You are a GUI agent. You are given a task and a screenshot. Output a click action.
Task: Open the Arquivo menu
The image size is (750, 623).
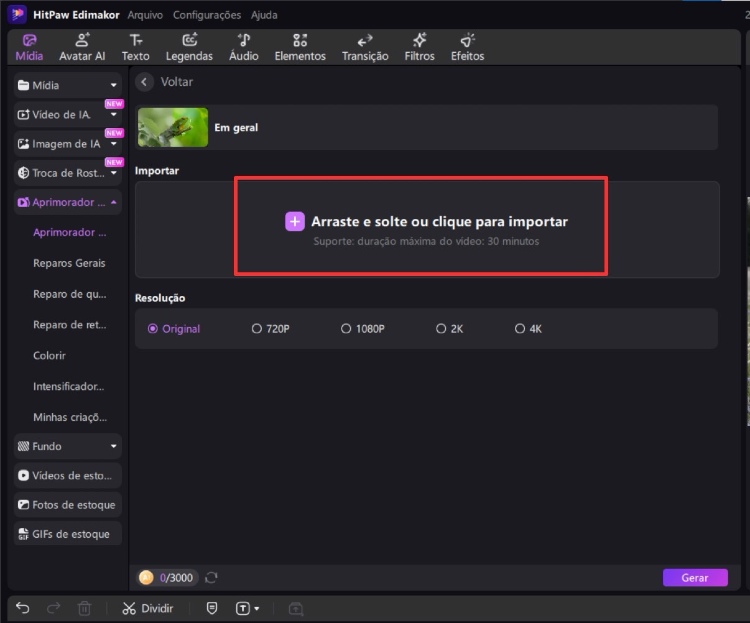tap(145, 15)
